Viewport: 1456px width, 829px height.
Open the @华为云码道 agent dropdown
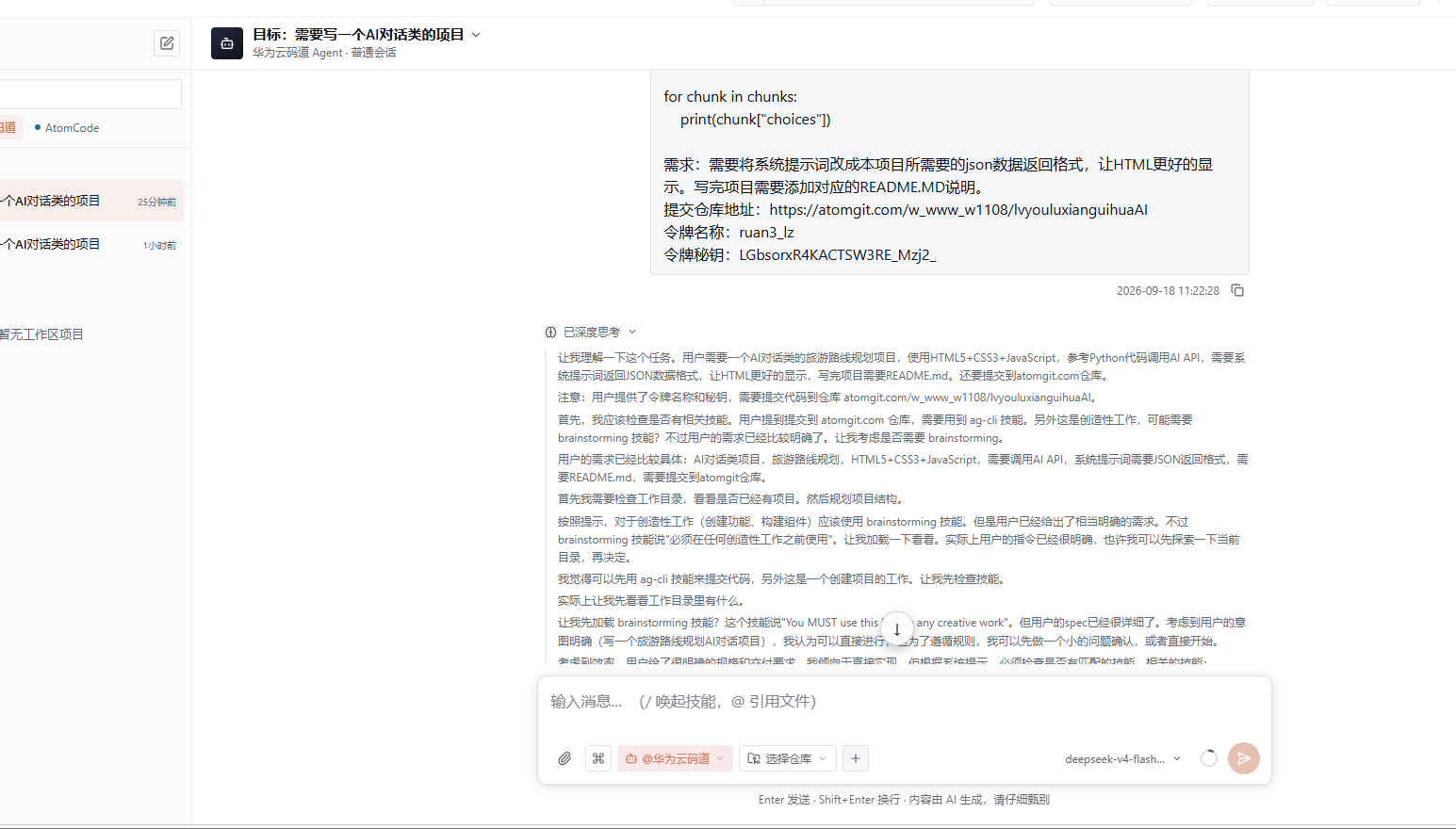[675, 758]
